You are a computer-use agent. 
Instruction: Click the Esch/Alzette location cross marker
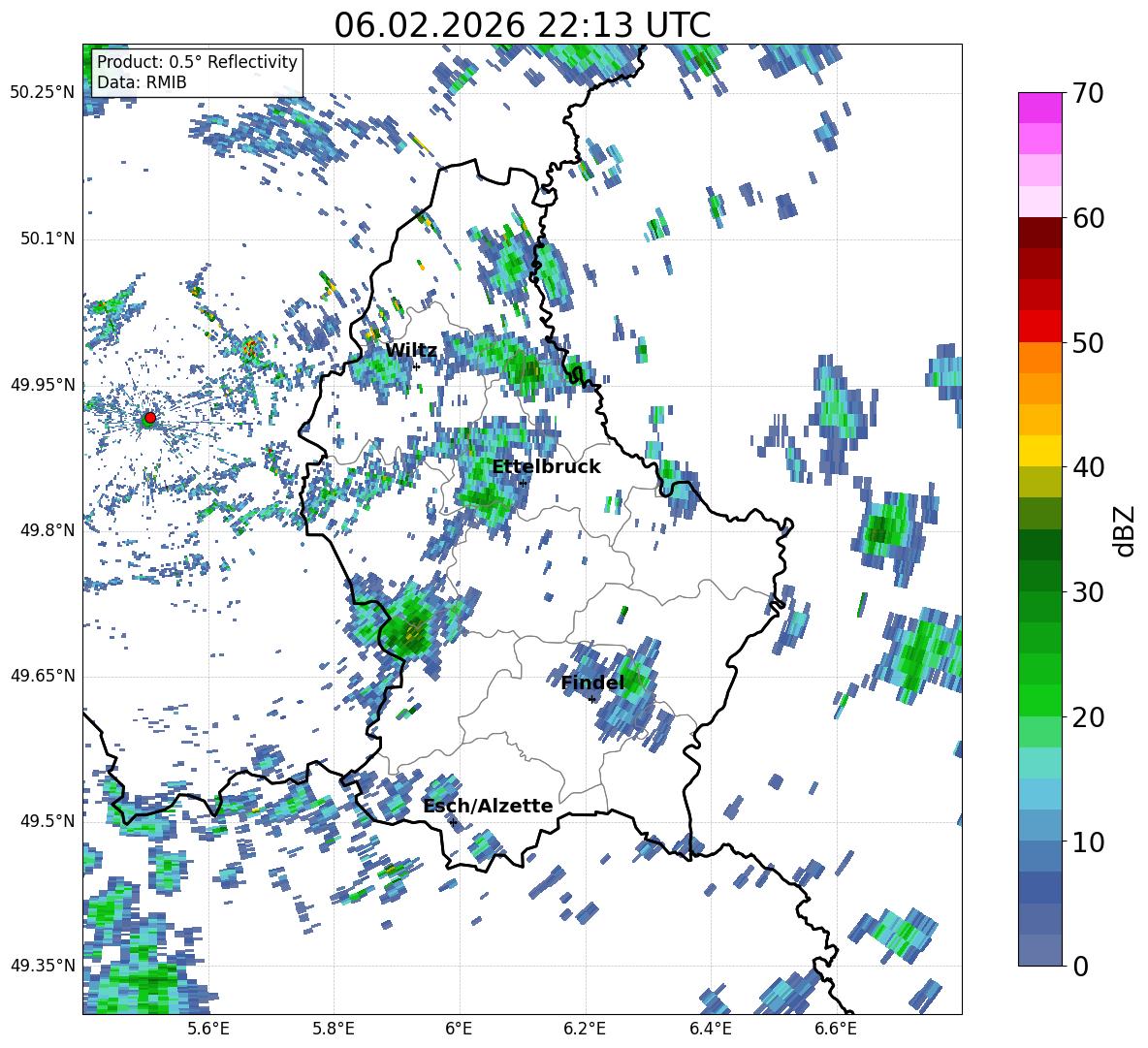coord(453,822)
